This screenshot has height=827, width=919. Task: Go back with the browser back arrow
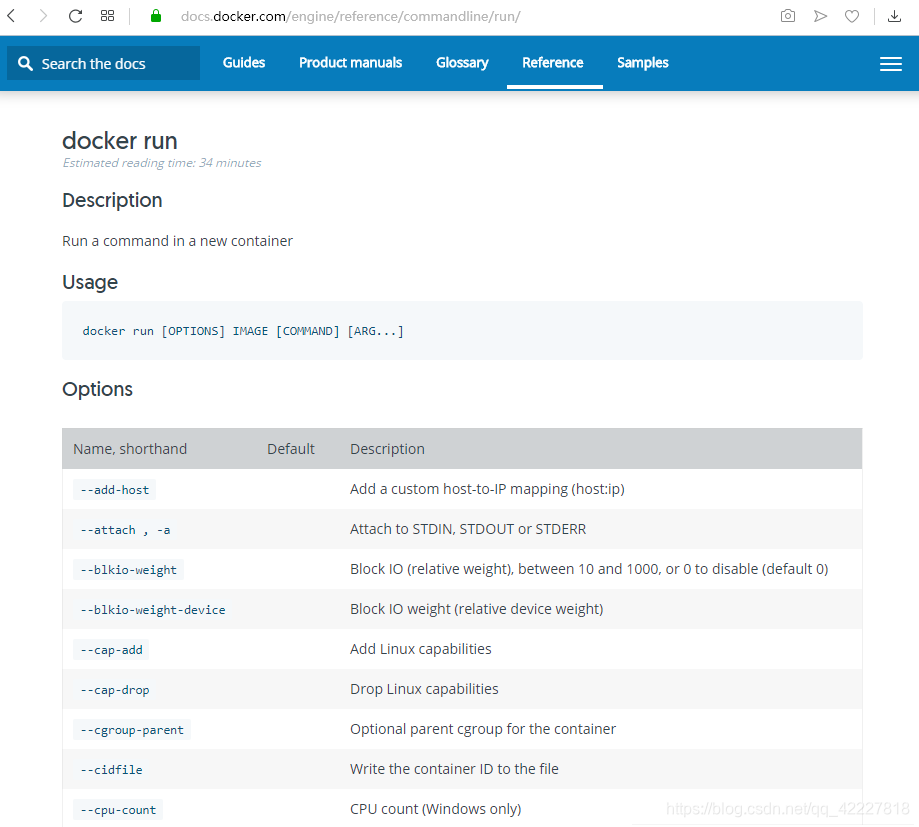(x=11, y=16)
